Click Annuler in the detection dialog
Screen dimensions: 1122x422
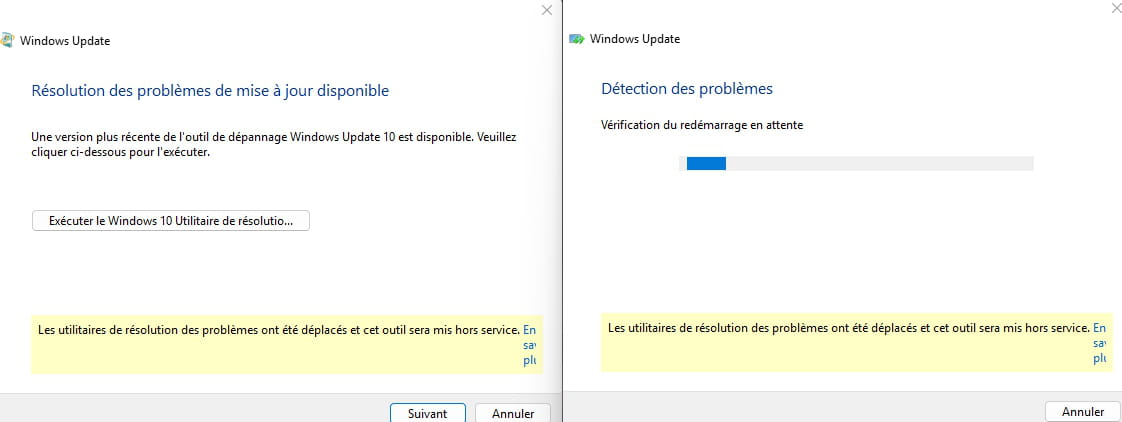[1083, 412]
